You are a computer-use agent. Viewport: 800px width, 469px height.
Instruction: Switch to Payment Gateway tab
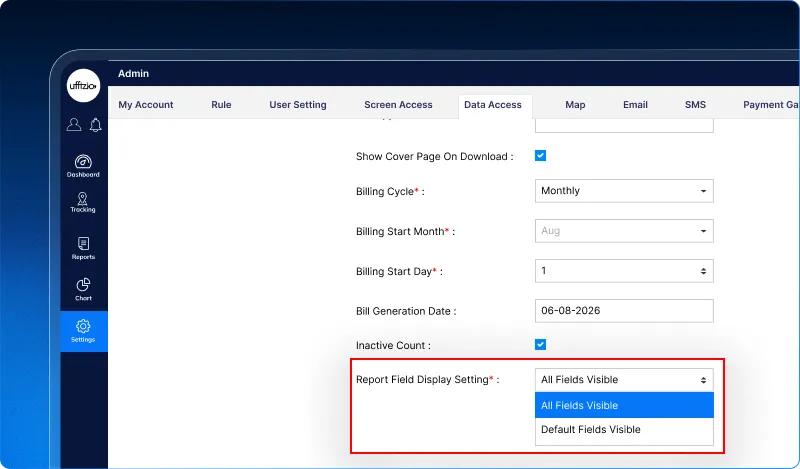[771, 105]
